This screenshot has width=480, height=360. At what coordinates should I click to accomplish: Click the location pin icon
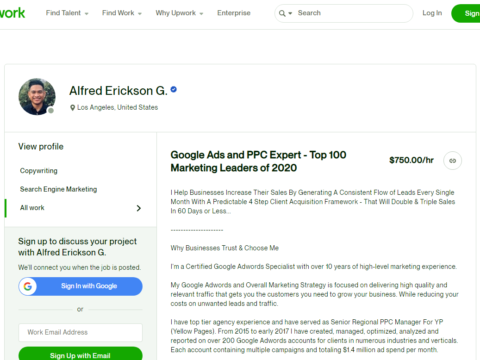(x=72, y=108)
